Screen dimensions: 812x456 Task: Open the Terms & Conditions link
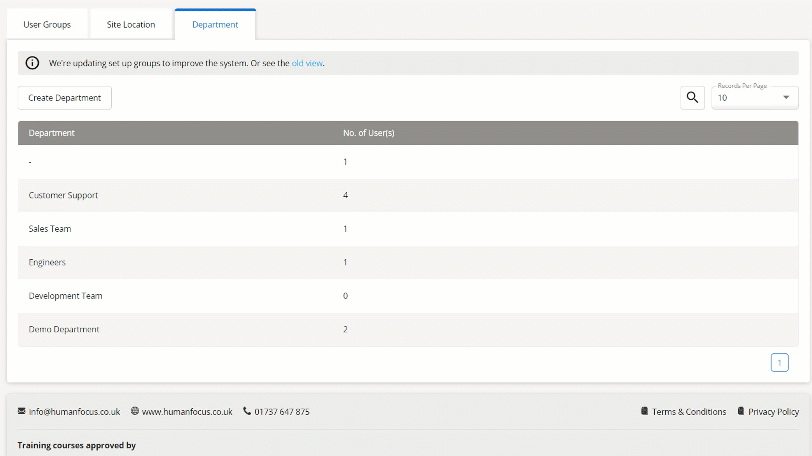click(x=689, y=411)
